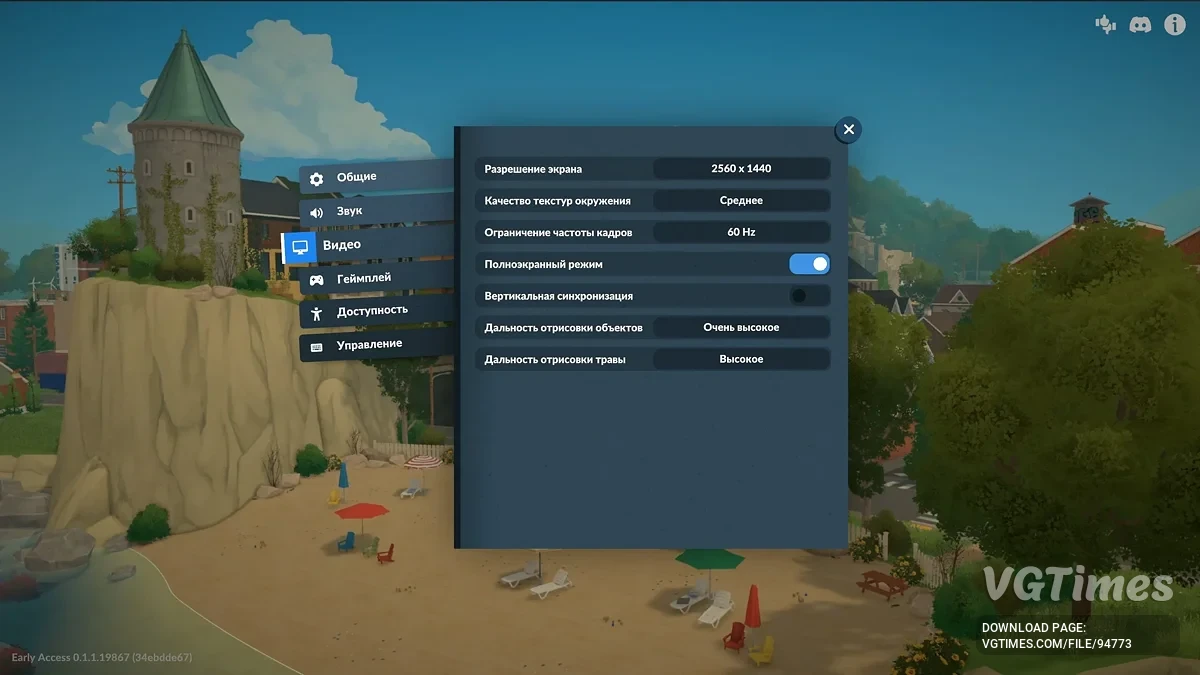Click the info circle icon

pyautogui.click(x=1175, y=25)
